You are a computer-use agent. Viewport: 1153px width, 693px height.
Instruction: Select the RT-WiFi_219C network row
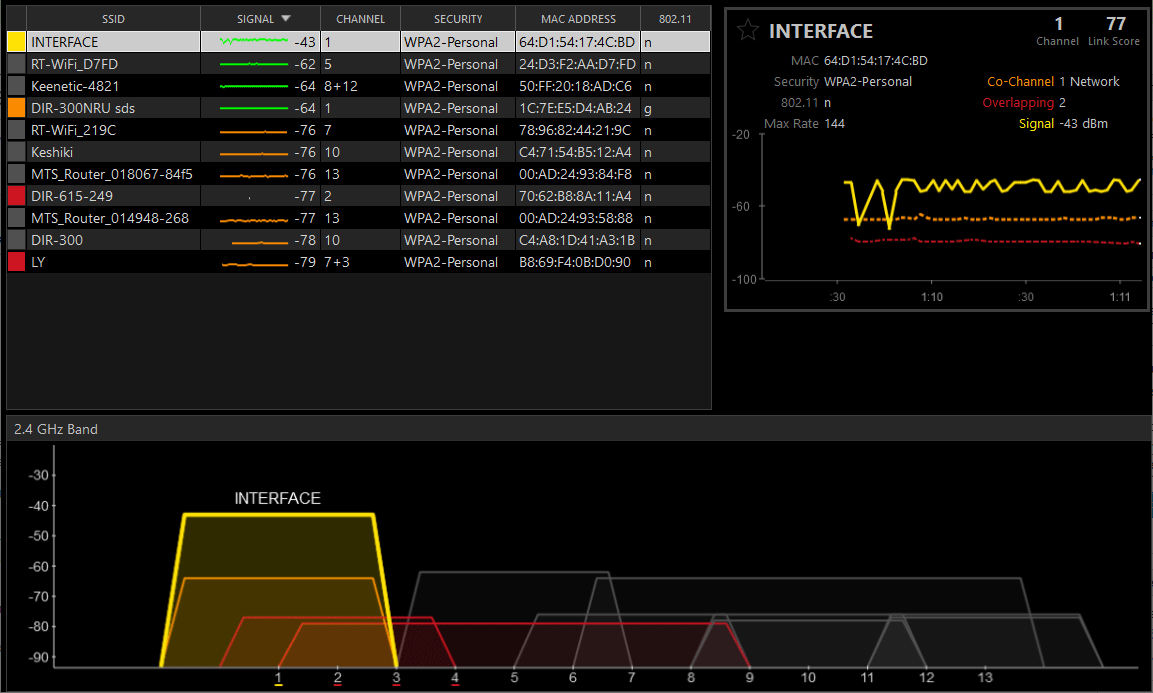[x=74, y=130]
